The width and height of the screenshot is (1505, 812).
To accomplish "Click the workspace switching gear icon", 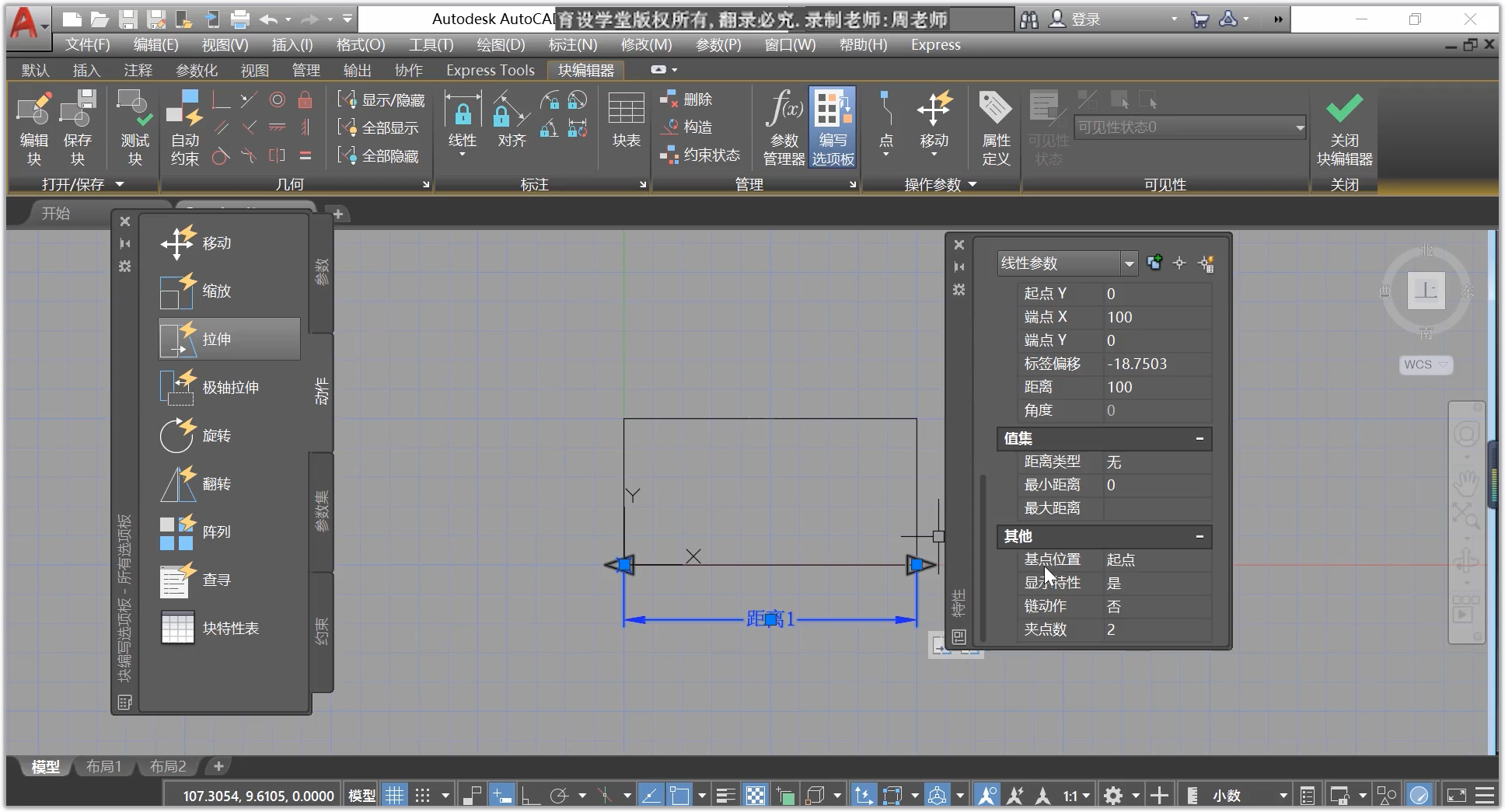I will pos(1113,796).
